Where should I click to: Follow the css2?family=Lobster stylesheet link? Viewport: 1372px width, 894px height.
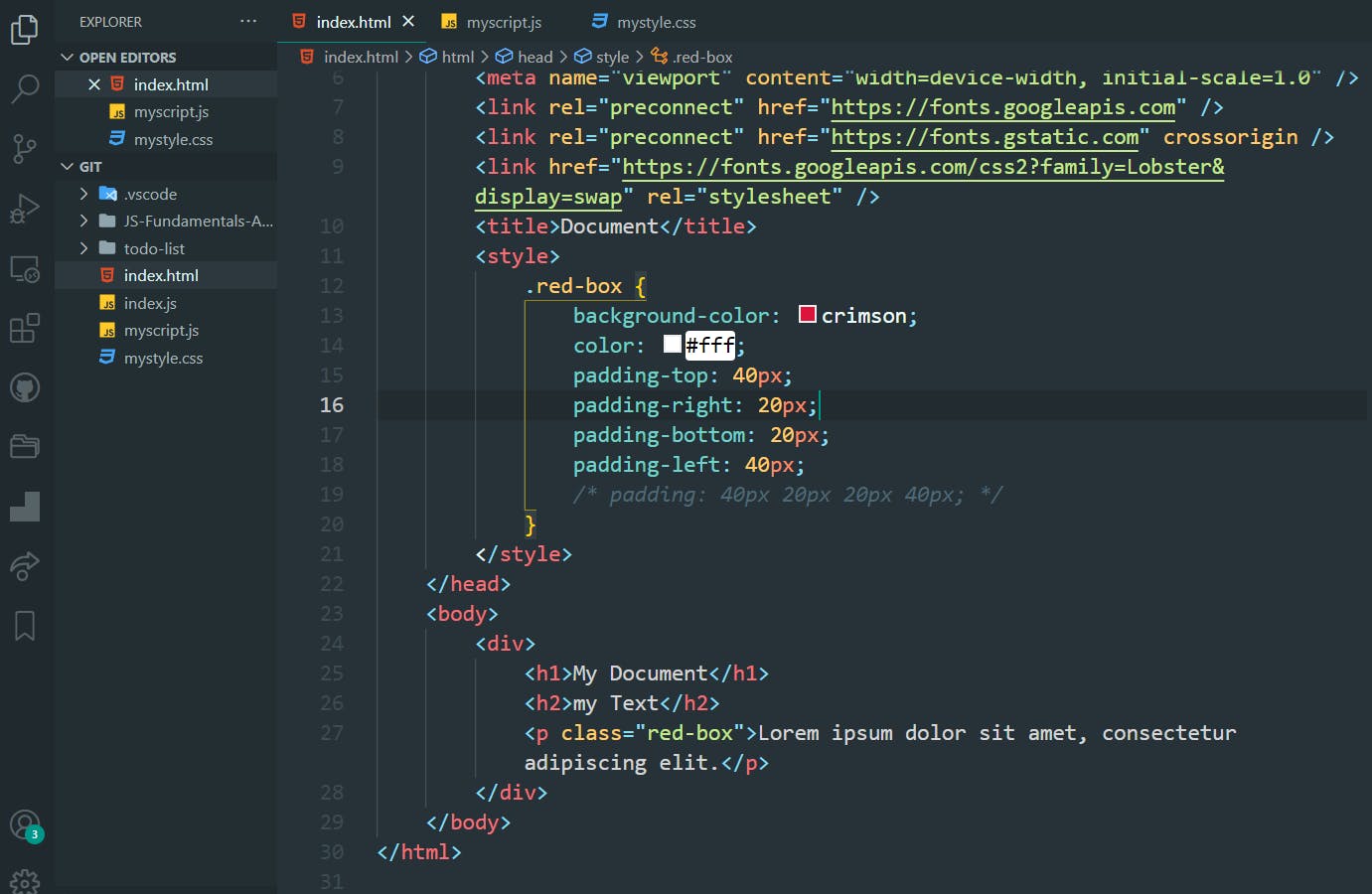pyautogui.click(x=923, y=167)
